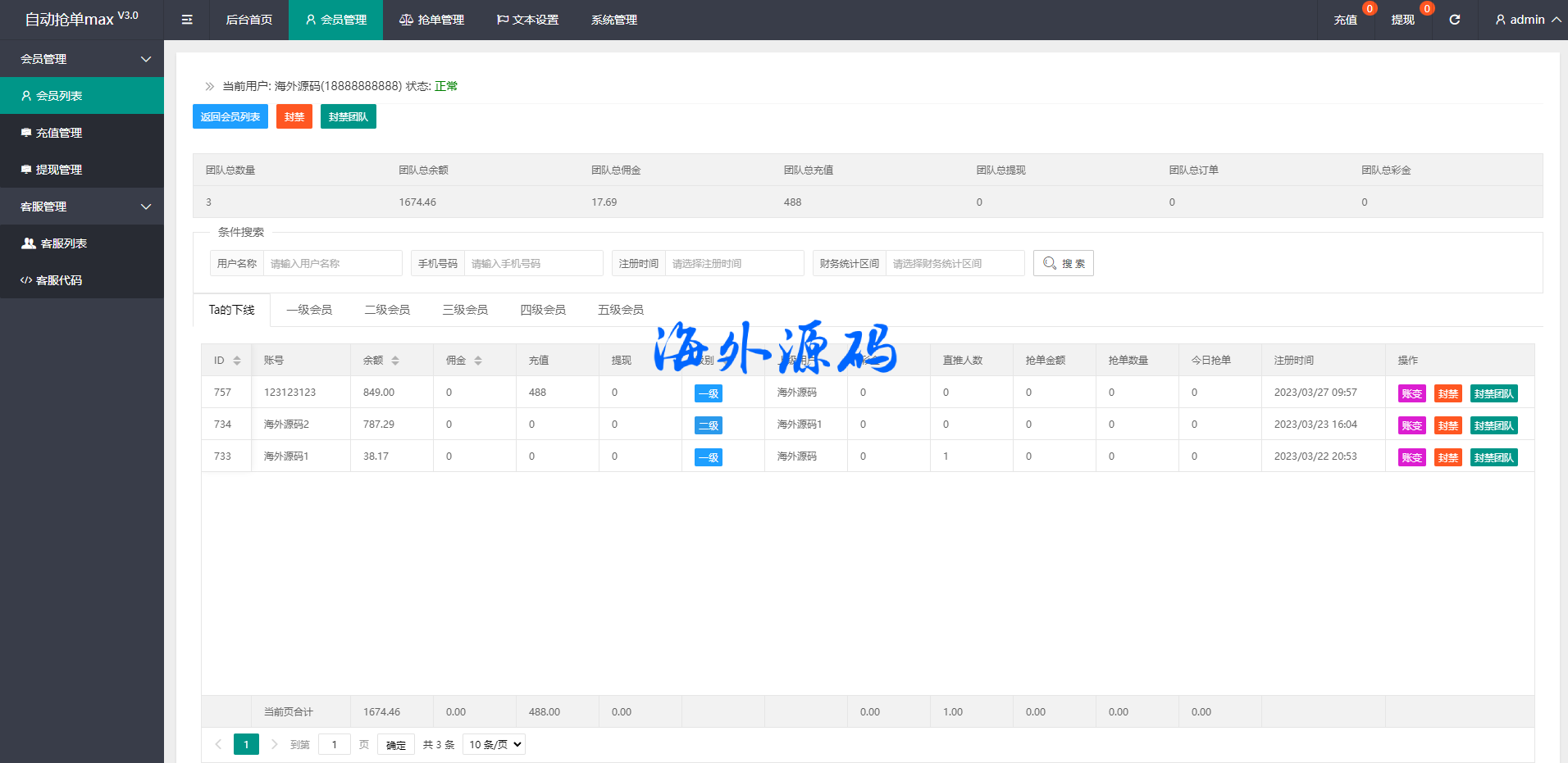Sort table by ID column arrows

click(x=237, y=361)
